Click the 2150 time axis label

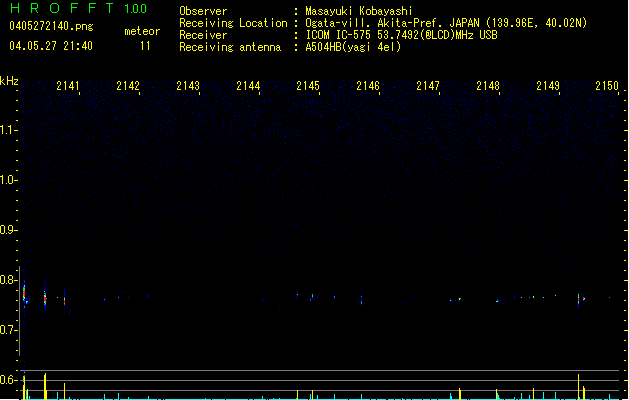pos(607,86)
